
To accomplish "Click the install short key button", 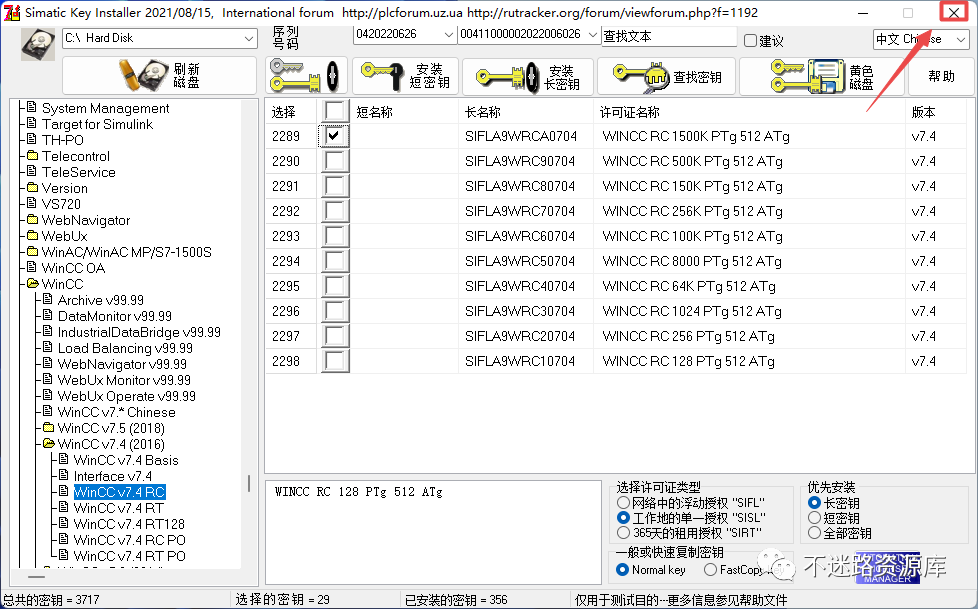I will coord(405,76).
